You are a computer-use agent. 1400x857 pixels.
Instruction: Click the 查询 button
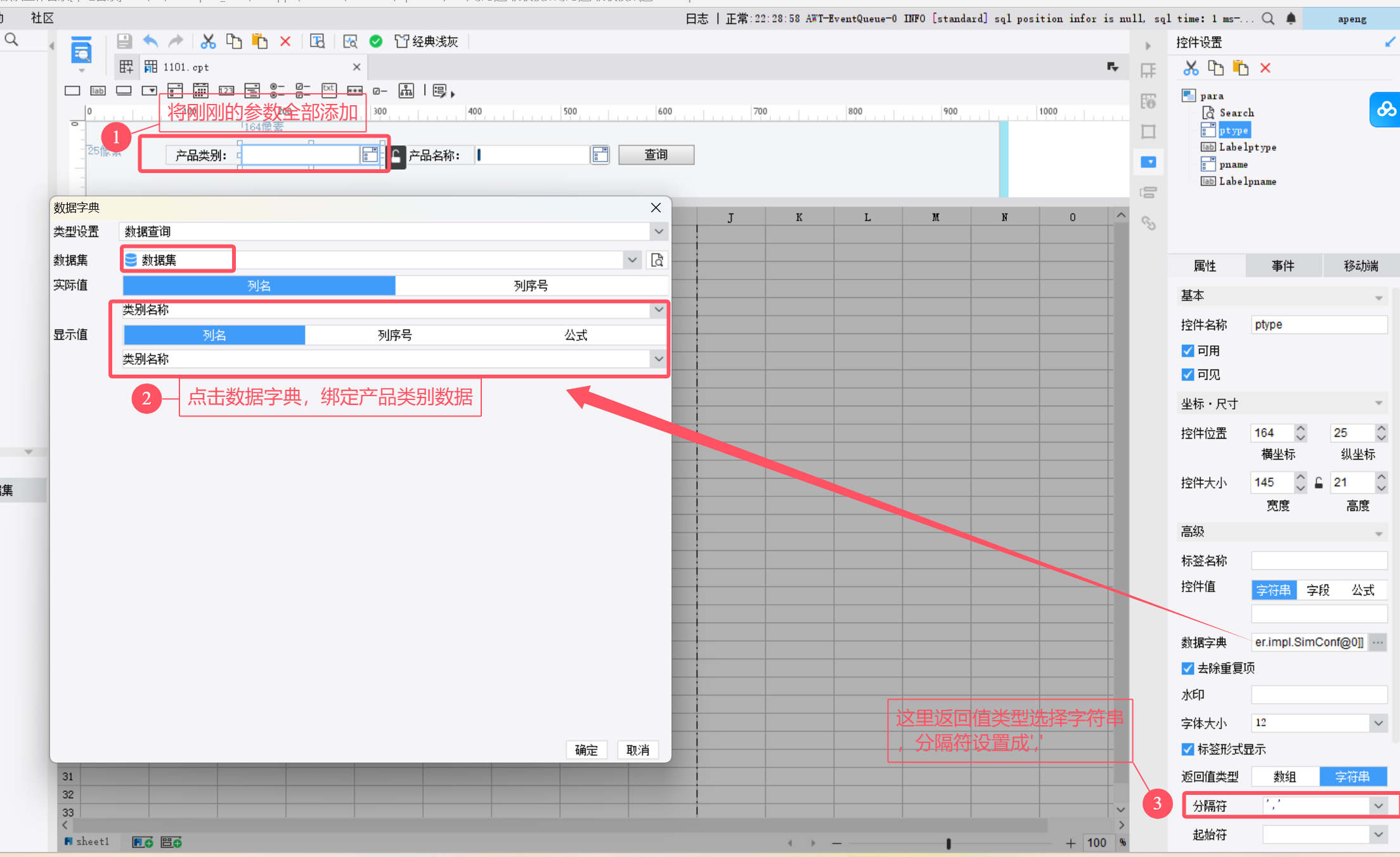click(656, 155)
